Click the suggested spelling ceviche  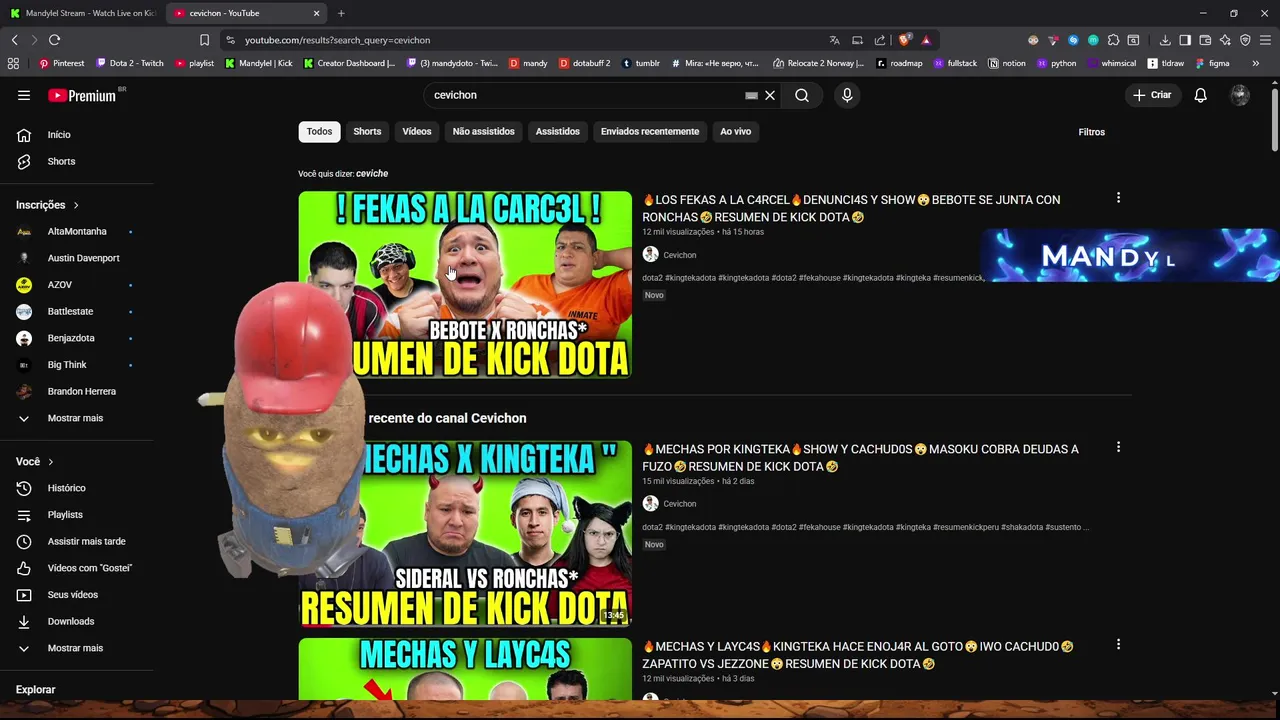[x=372, y=174]
